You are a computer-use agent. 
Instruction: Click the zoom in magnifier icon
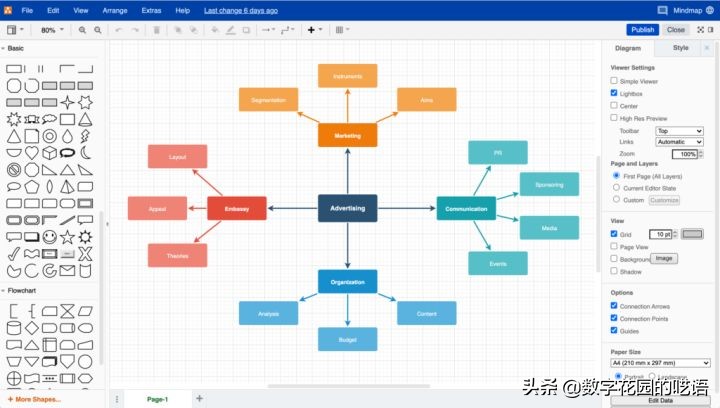(x=82, y=30)
